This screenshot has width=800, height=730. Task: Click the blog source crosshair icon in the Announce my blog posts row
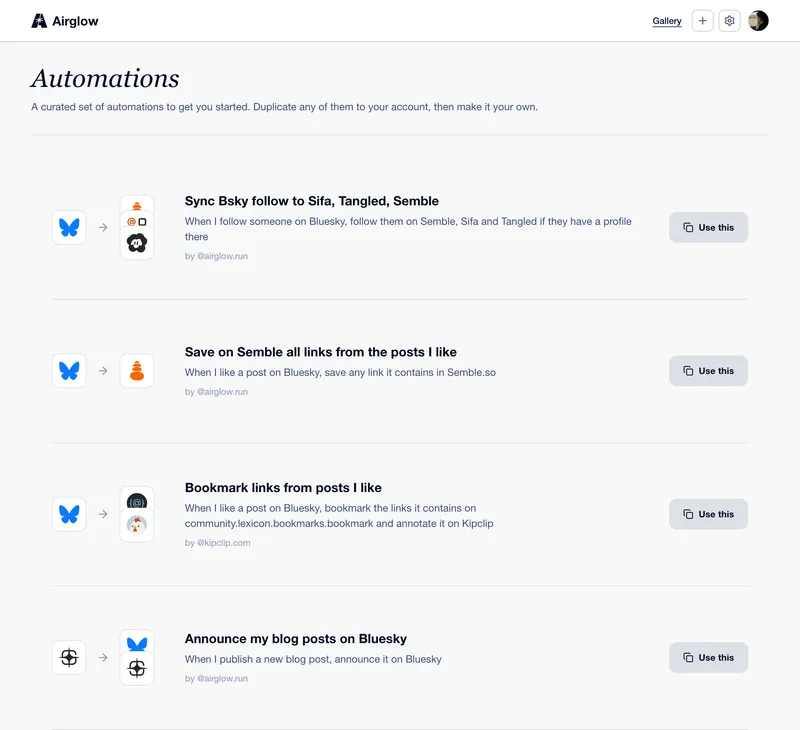69,658
